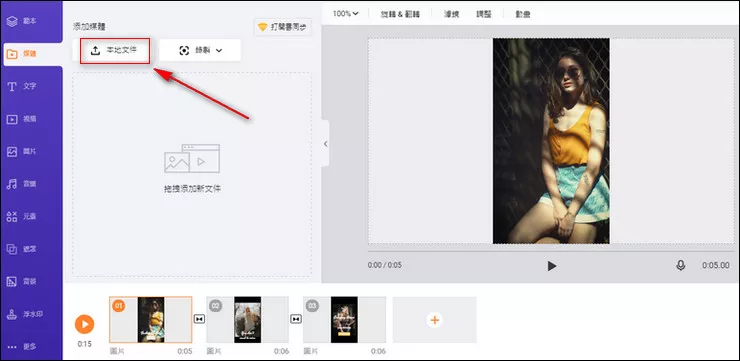Screen dimensions: 740x361
Task: Click the drag-and-drop add new files area
Action: 192,175
